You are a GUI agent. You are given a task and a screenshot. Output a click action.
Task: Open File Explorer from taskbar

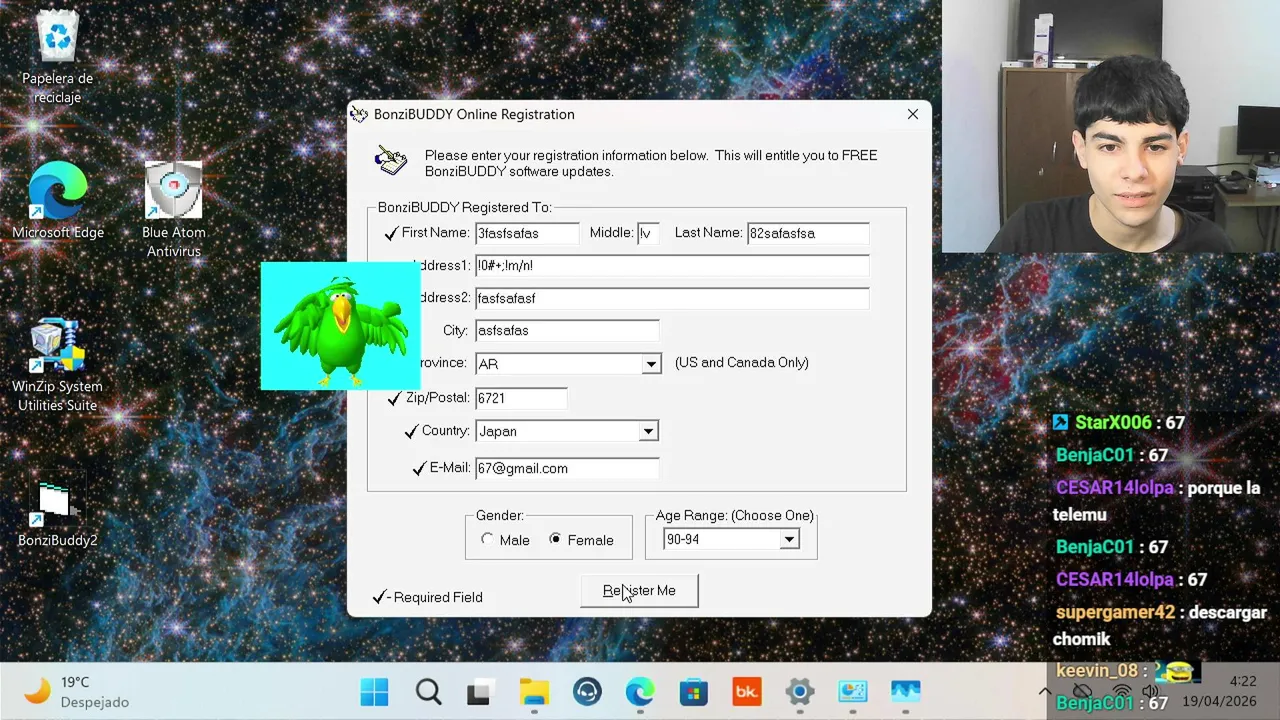click(x=534, y=691)
